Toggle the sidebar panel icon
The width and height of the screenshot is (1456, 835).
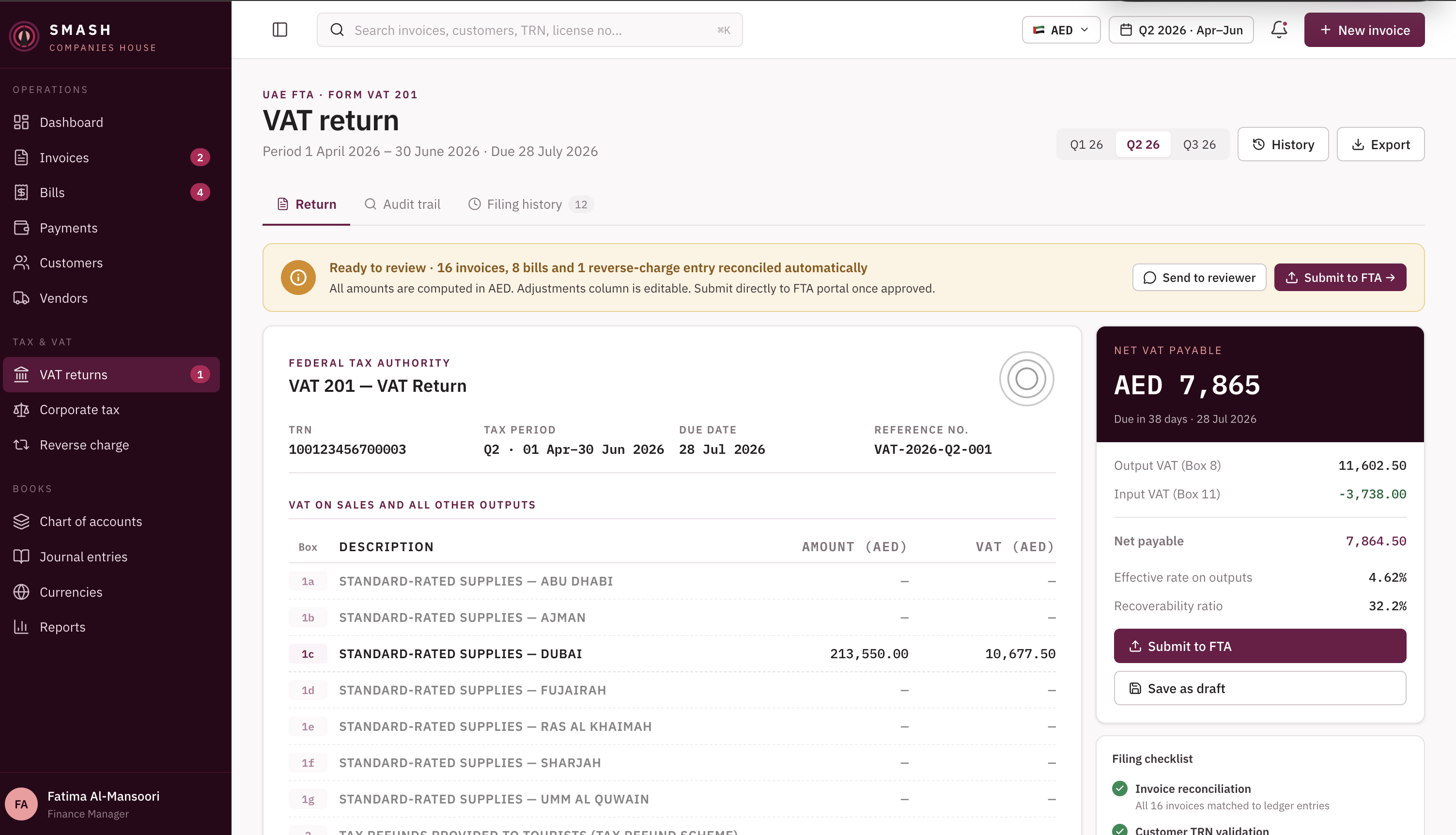pos(280,30)
